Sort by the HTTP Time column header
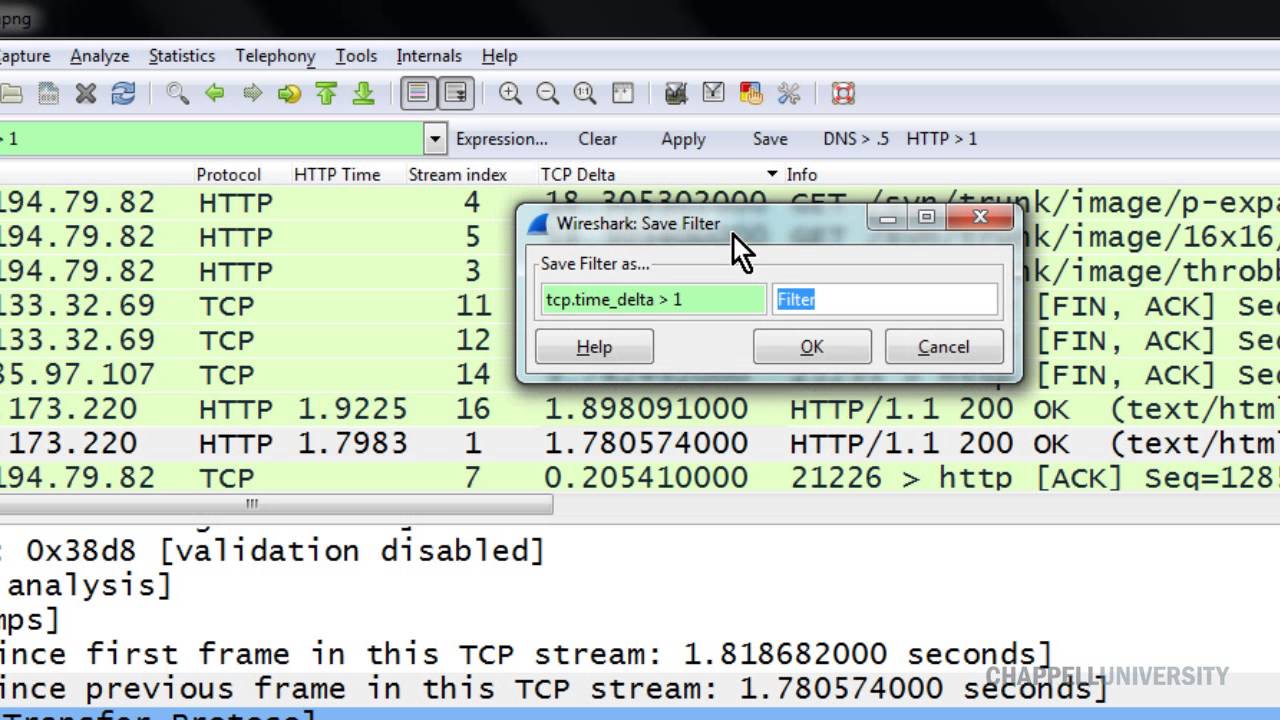This screenshot has width=1280, height=720. point(337,174)
